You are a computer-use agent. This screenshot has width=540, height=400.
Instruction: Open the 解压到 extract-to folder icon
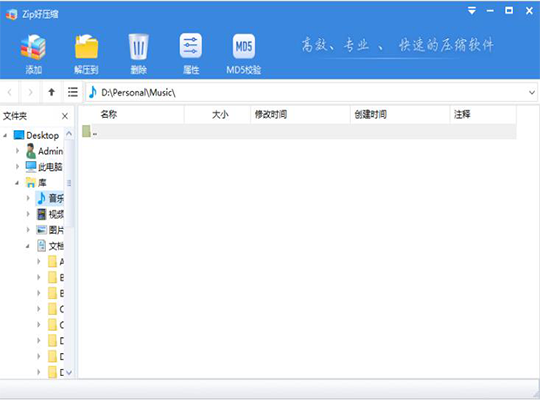[x=86, y=47]
